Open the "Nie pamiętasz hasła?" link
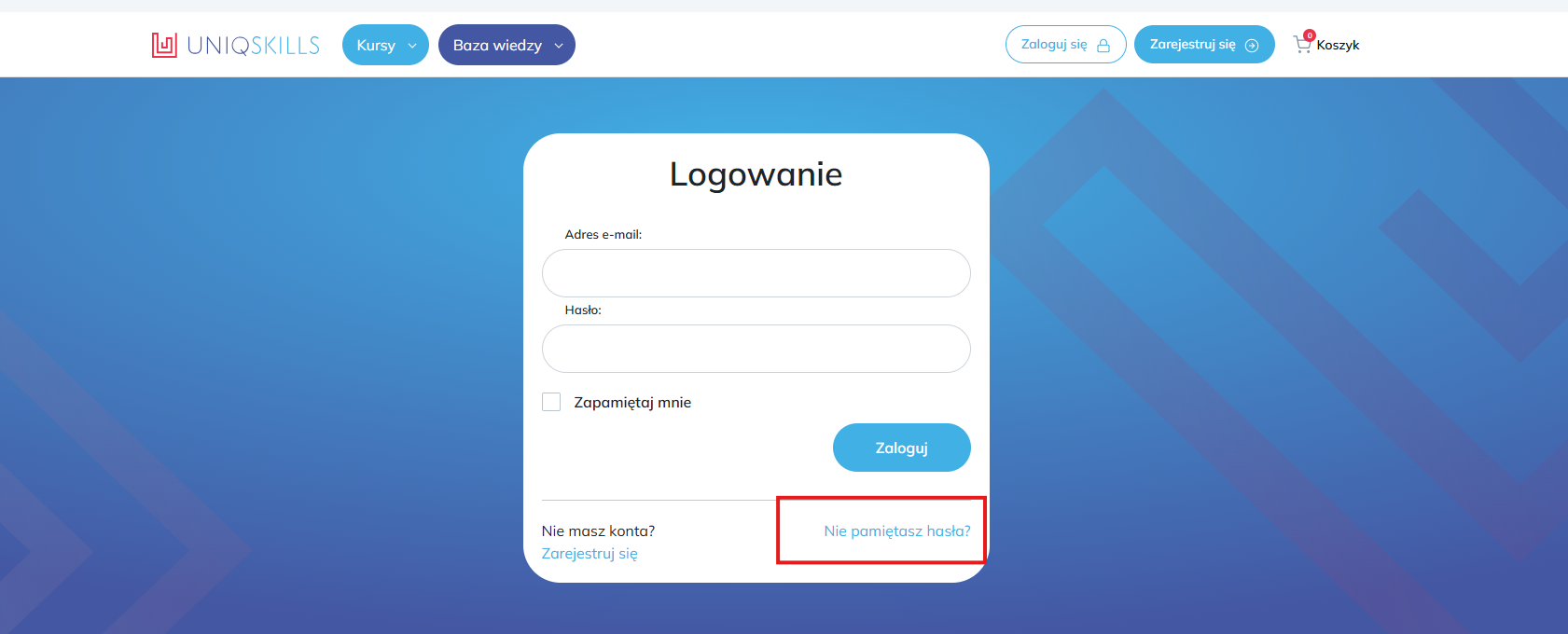 (896, 531)
